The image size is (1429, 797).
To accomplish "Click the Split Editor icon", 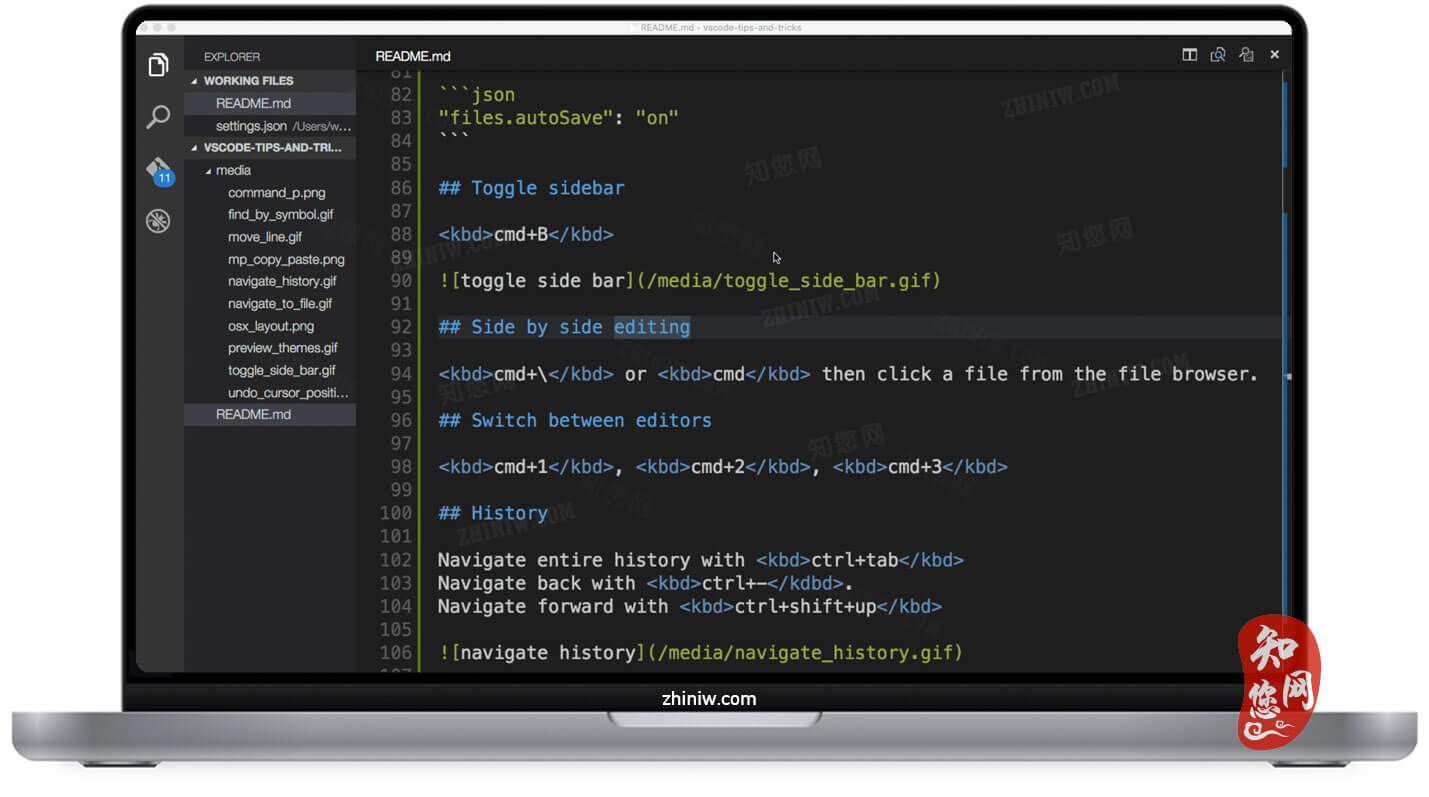I will pos(1190,55).
